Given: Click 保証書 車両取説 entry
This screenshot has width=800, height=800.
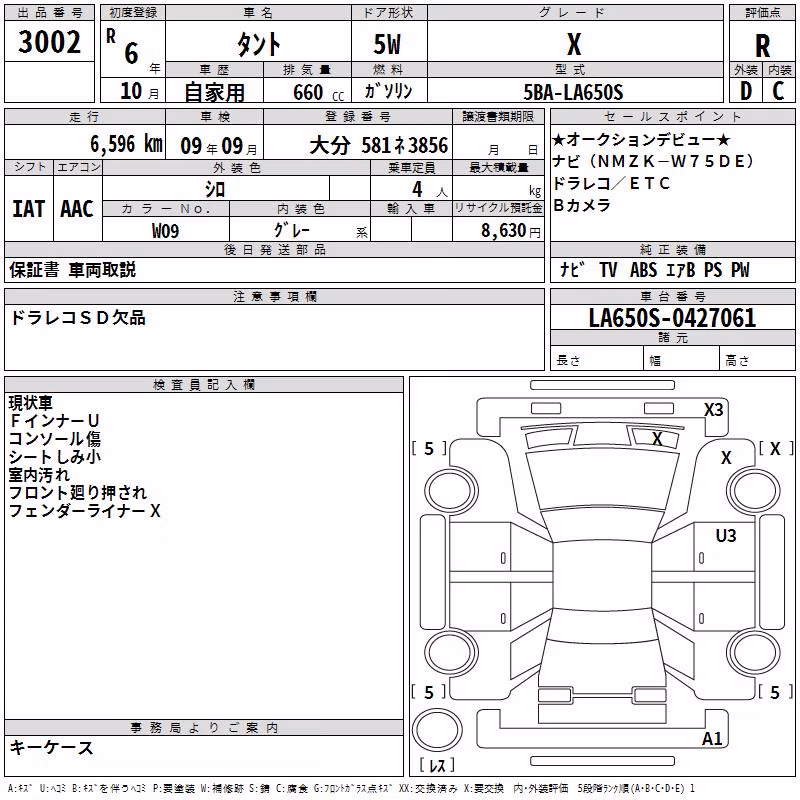Looking at the screenshot, I should coord(72,270).
